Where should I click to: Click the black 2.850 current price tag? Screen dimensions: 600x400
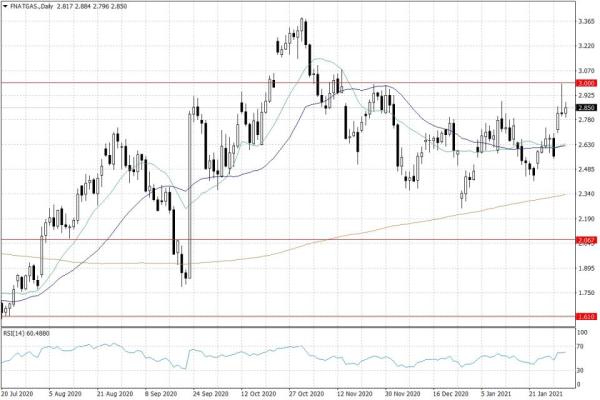coord(586,108)
